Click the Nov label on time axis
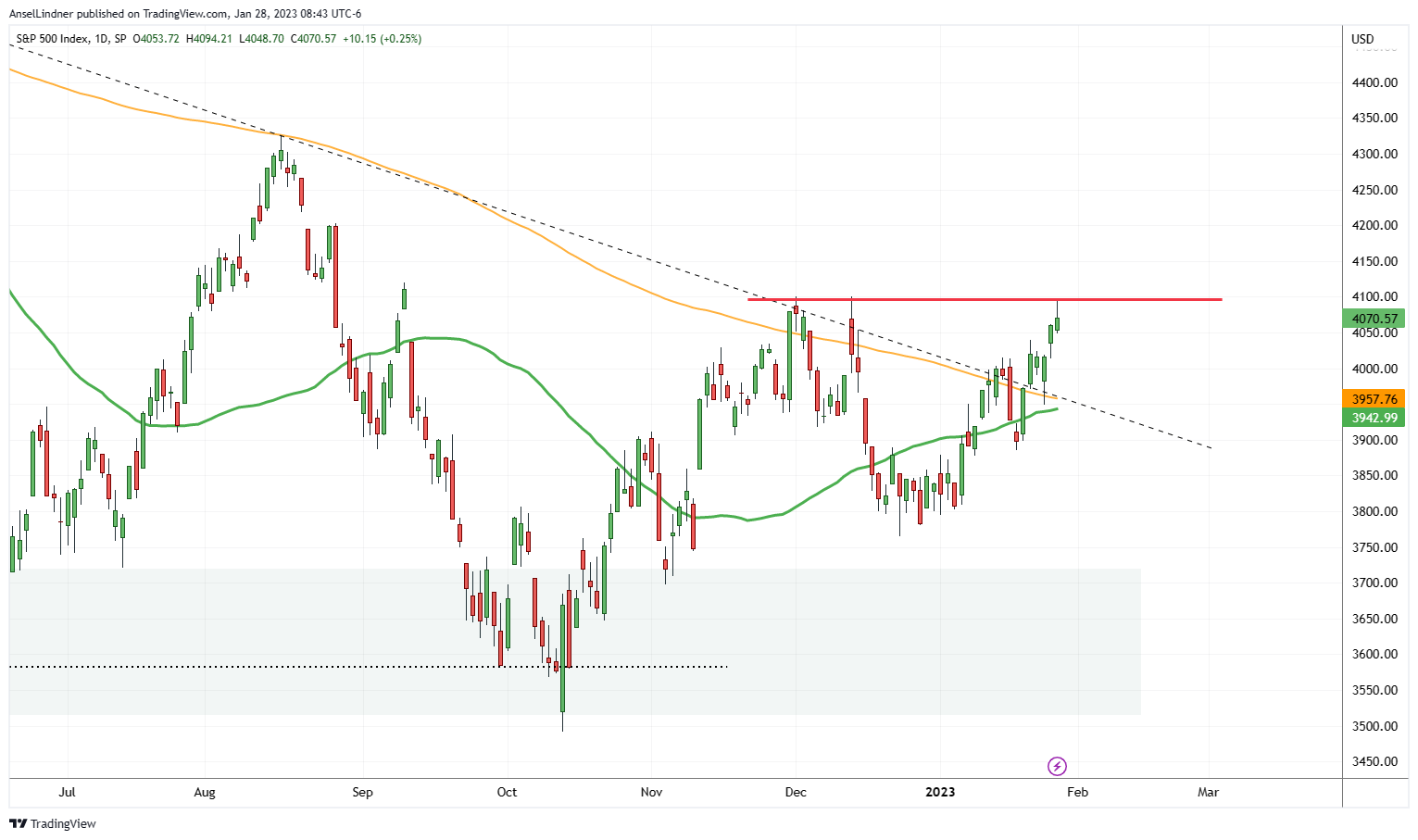 click(x=652, y=792)
